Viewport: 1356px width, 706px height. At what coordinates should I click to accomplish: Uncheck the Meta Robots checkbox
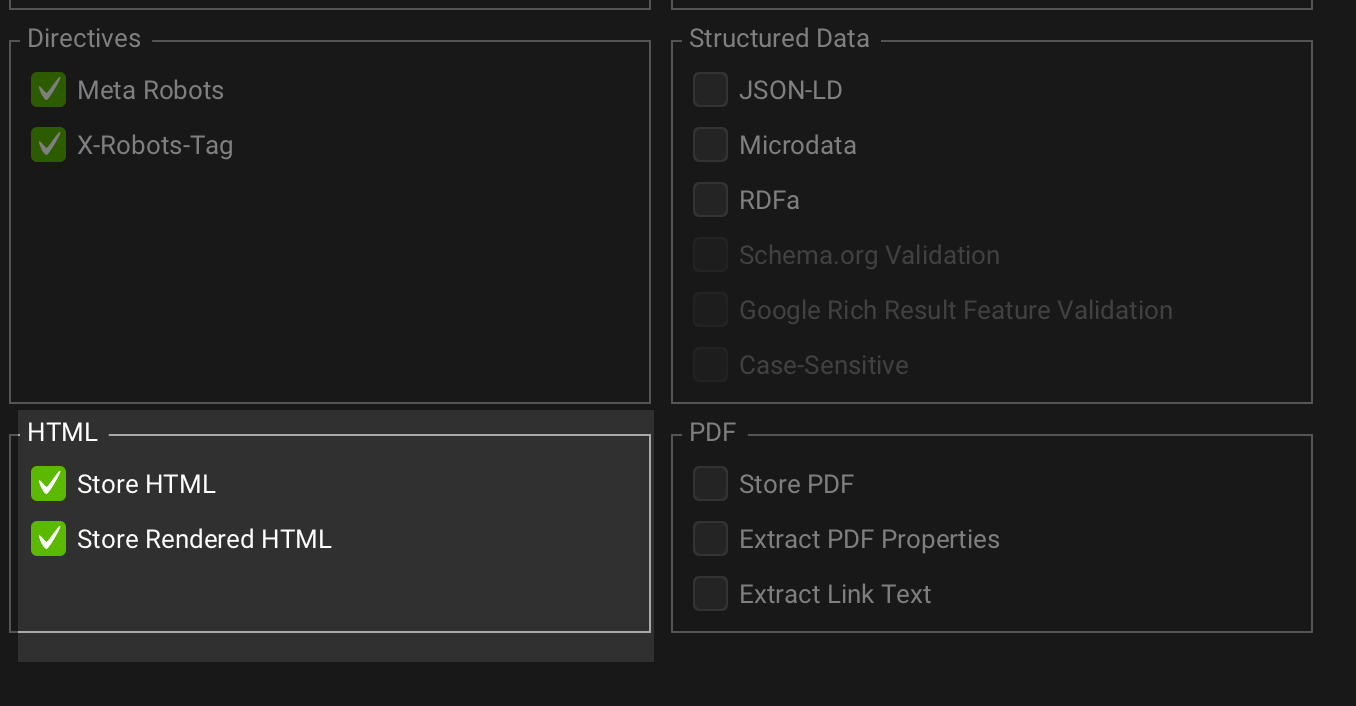point(48,90)
